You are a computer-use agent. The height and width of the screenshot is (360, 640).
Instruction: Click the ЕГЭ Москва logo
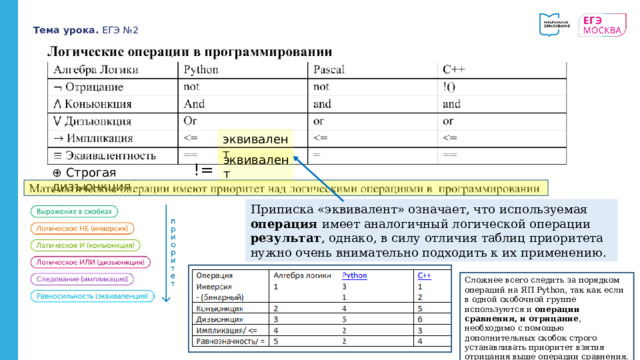(602, 25)
